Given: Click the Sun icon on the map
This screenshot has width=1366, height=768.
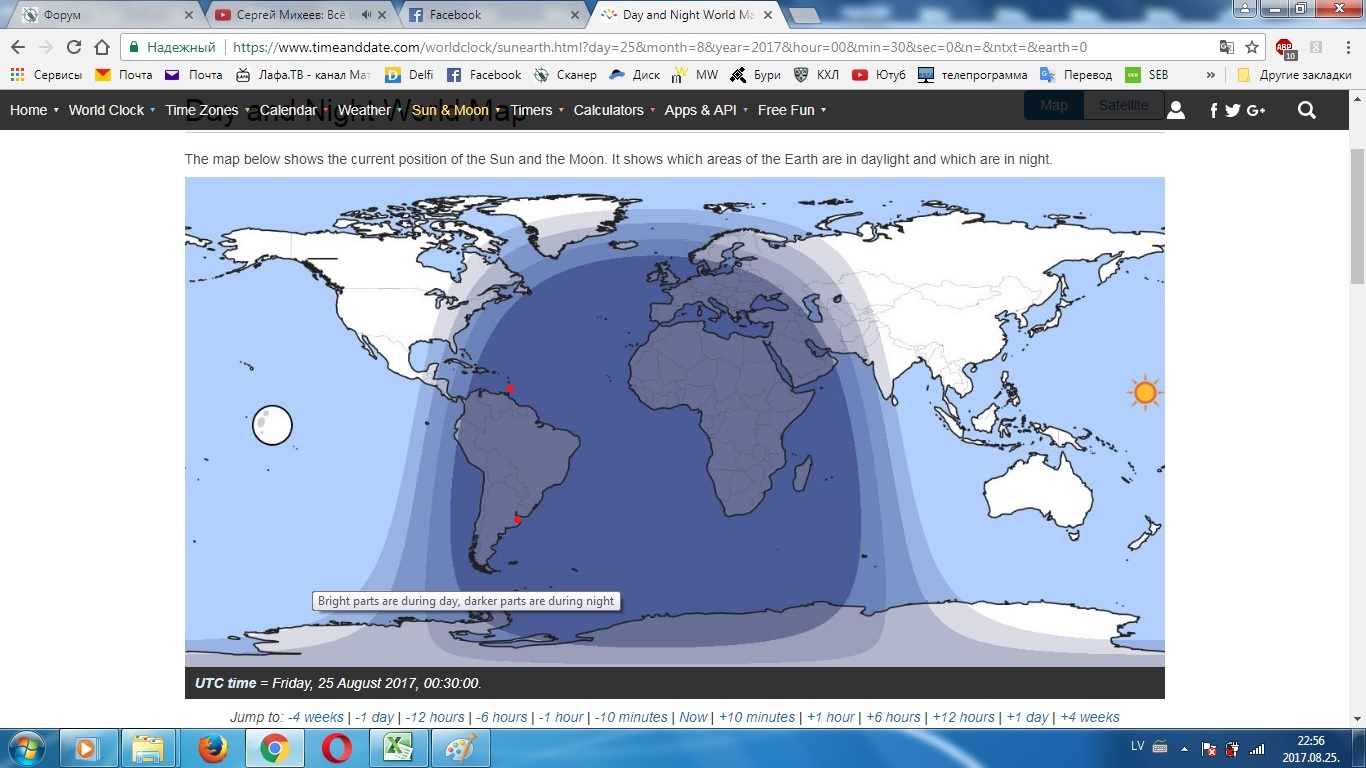Looking at the screenshot, I should coord(1145,393).
